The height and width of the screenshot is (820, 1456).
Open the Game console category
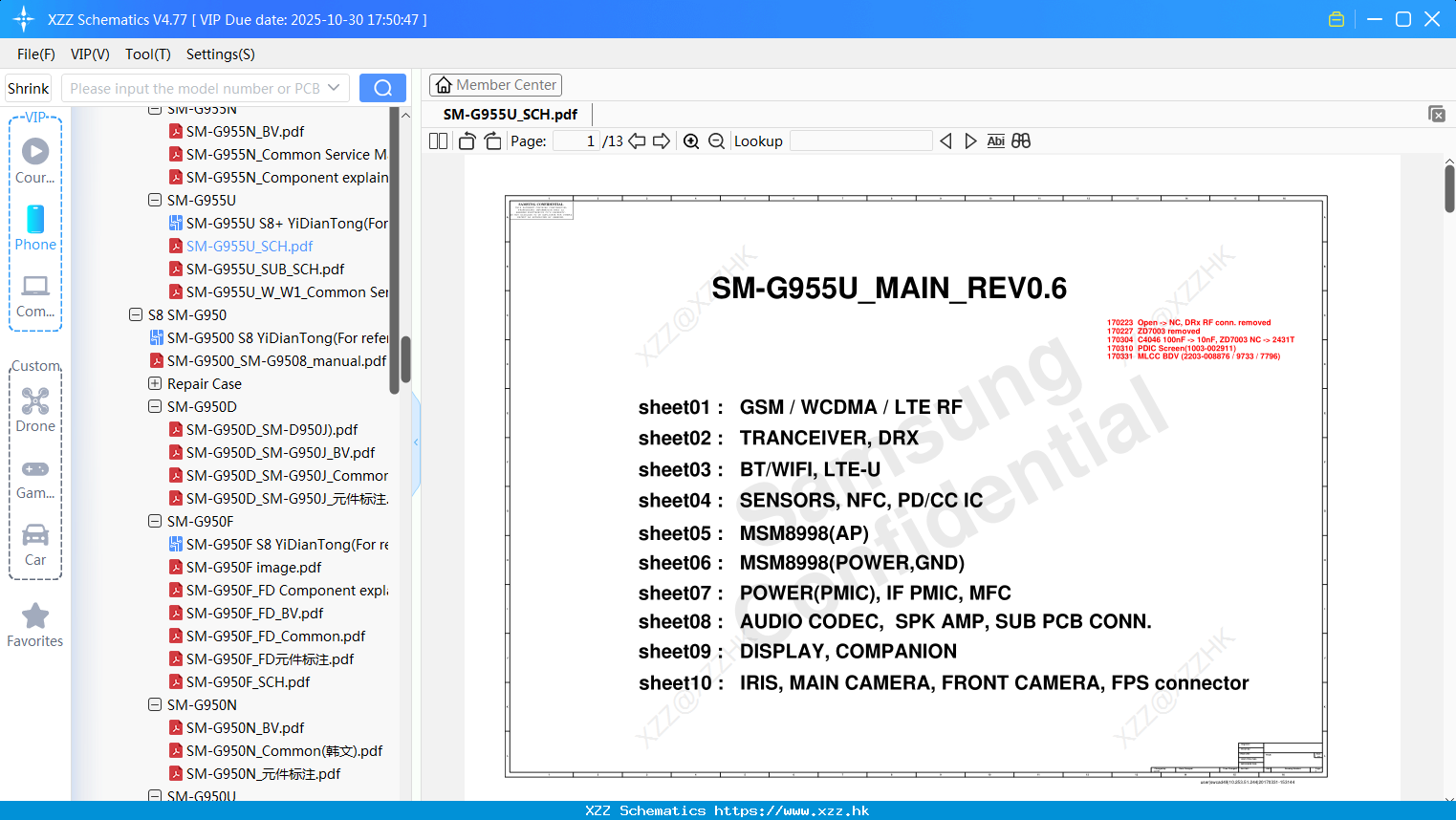[35, 478]
